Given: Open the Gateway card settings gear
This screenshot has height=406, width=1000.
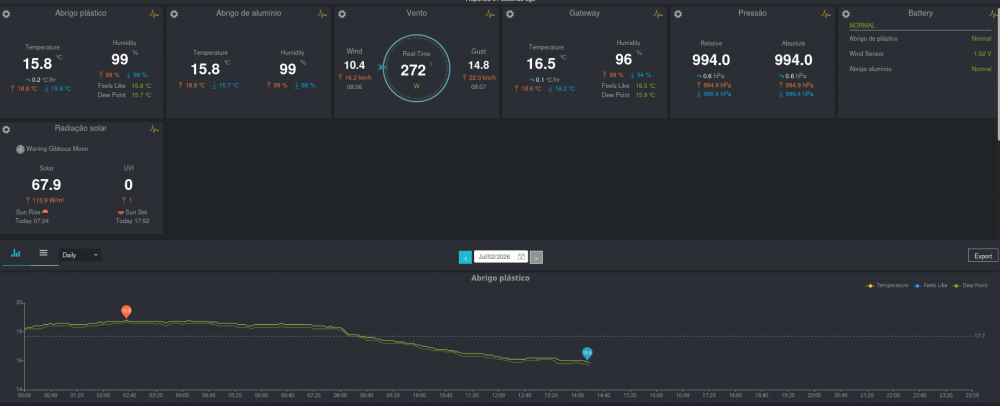Looking at the screenshot, I should [510, 13].
